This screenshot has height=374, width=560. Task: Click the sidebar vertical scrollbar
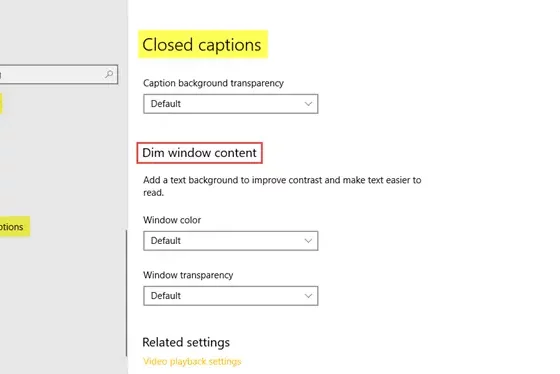126,293
